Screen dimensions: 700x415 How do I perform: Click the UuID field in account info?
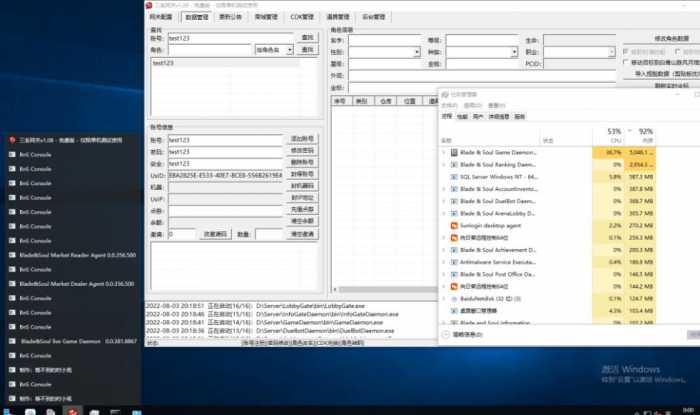(x=225, y=175)
